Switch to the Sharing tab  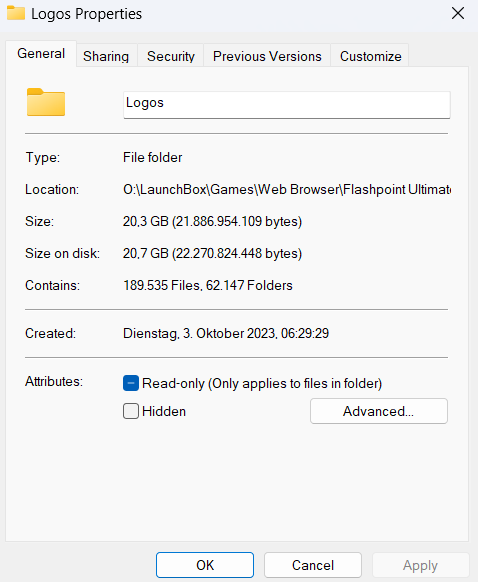(x=106, y=56)
